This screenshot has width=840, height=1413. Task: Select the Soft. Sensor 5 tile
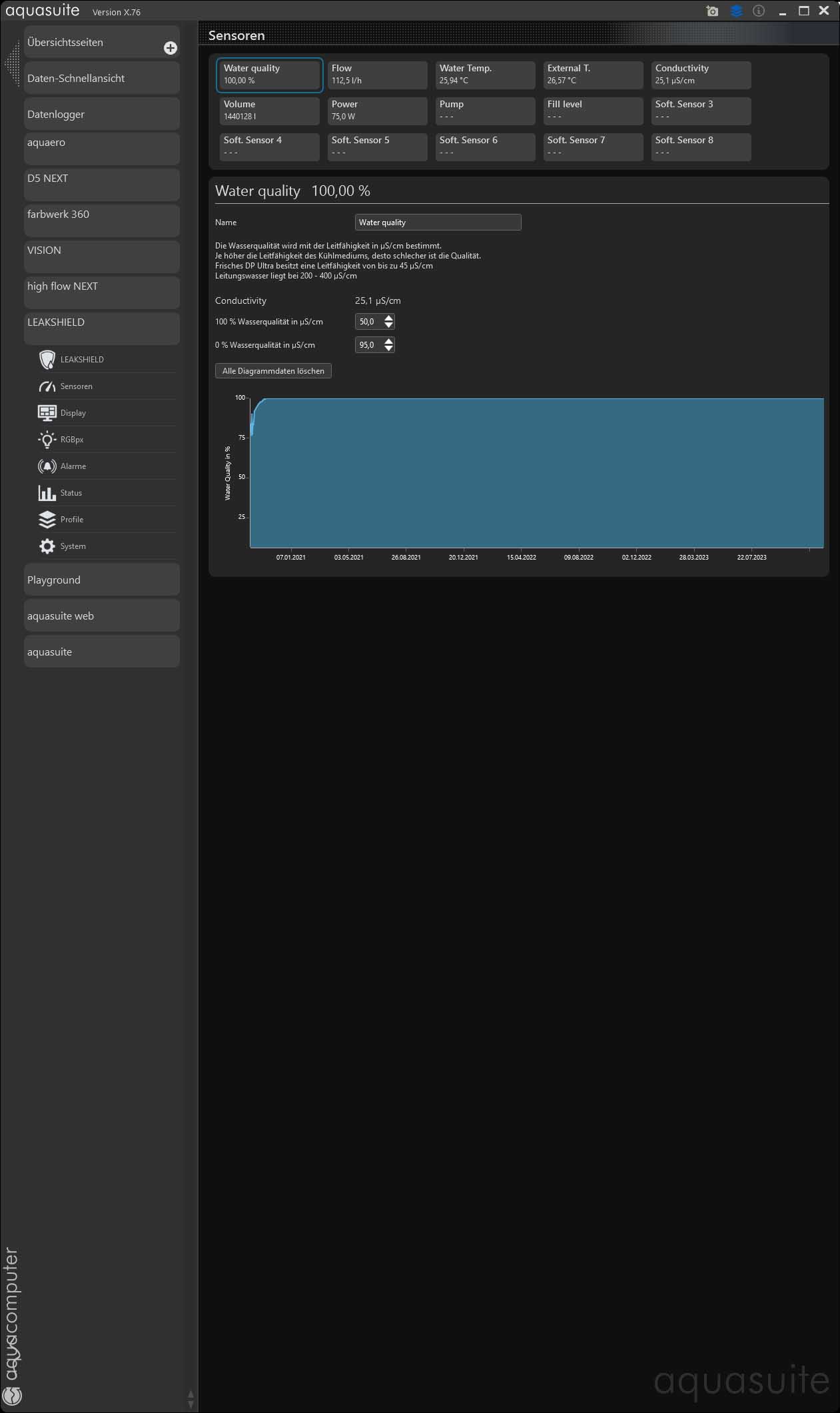378,147
